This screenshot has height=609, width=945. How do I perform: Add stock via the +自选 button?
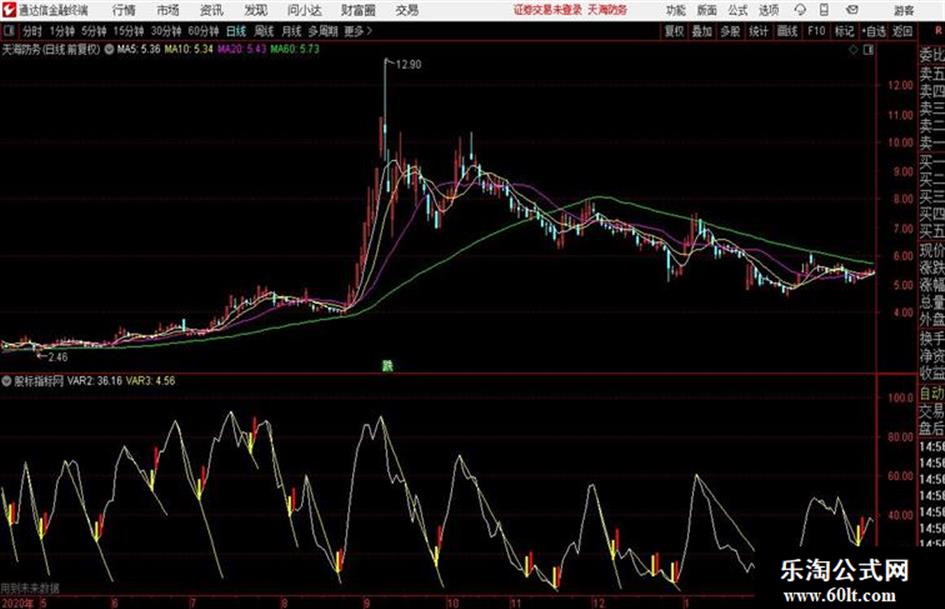tap(874, 31)
